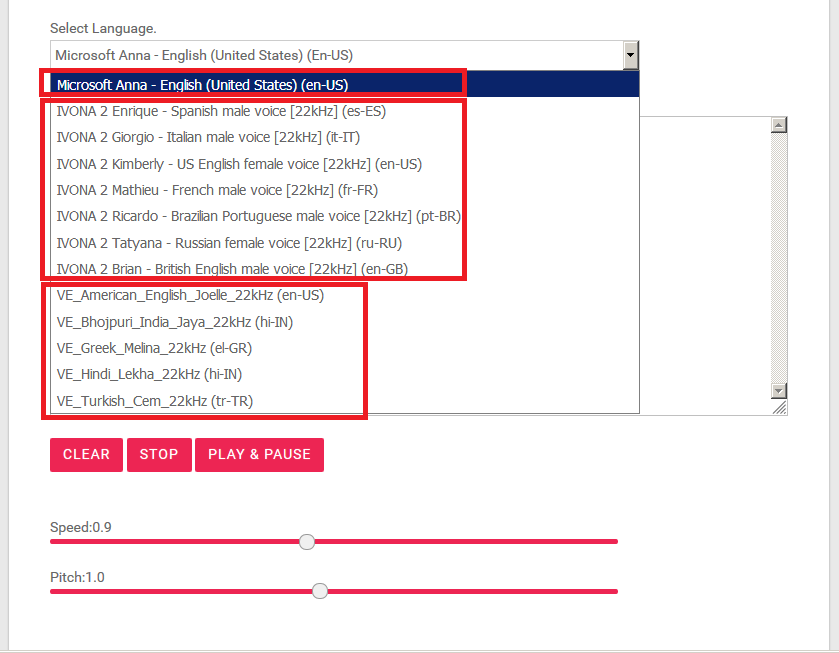The height and width of the screenshot is (653, 839).
Task: Choose IVONA 2 Brian British English voice
Action: pos(345,269)
